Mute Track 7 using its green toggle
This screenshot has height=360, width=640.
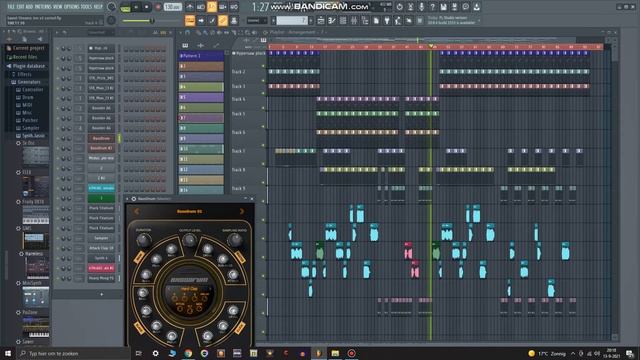263,164
